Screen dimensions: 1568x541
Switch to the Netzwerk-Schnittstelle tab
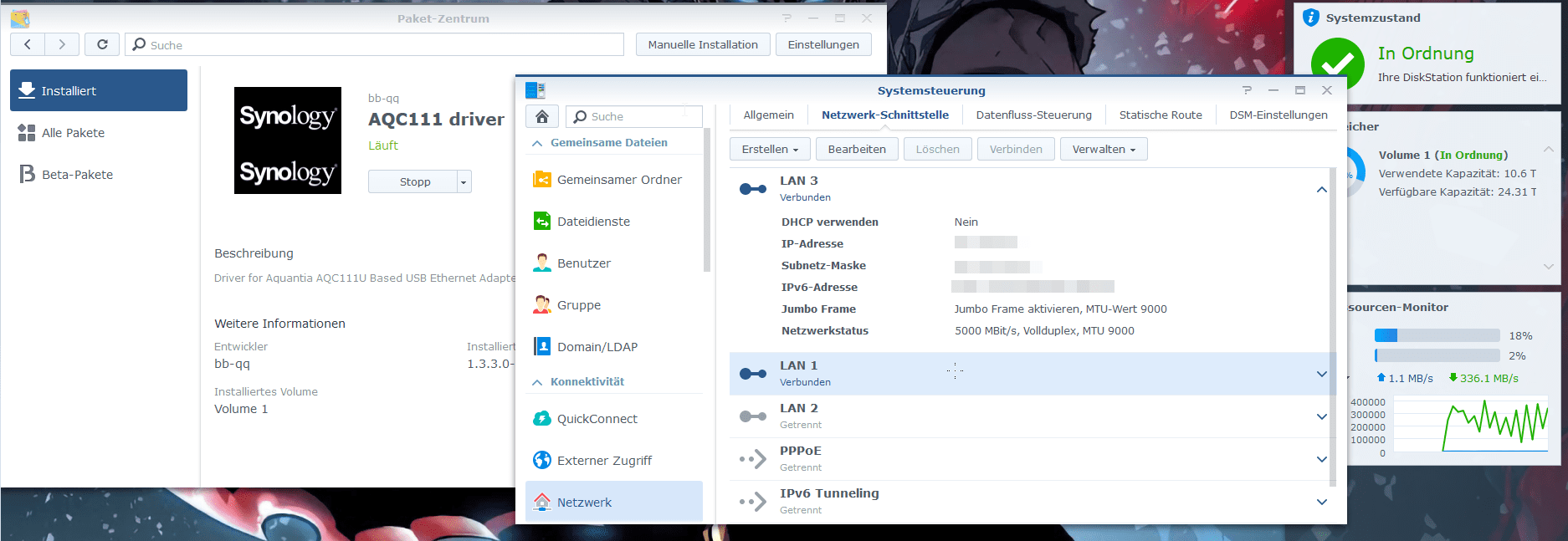tap(885, 115)
